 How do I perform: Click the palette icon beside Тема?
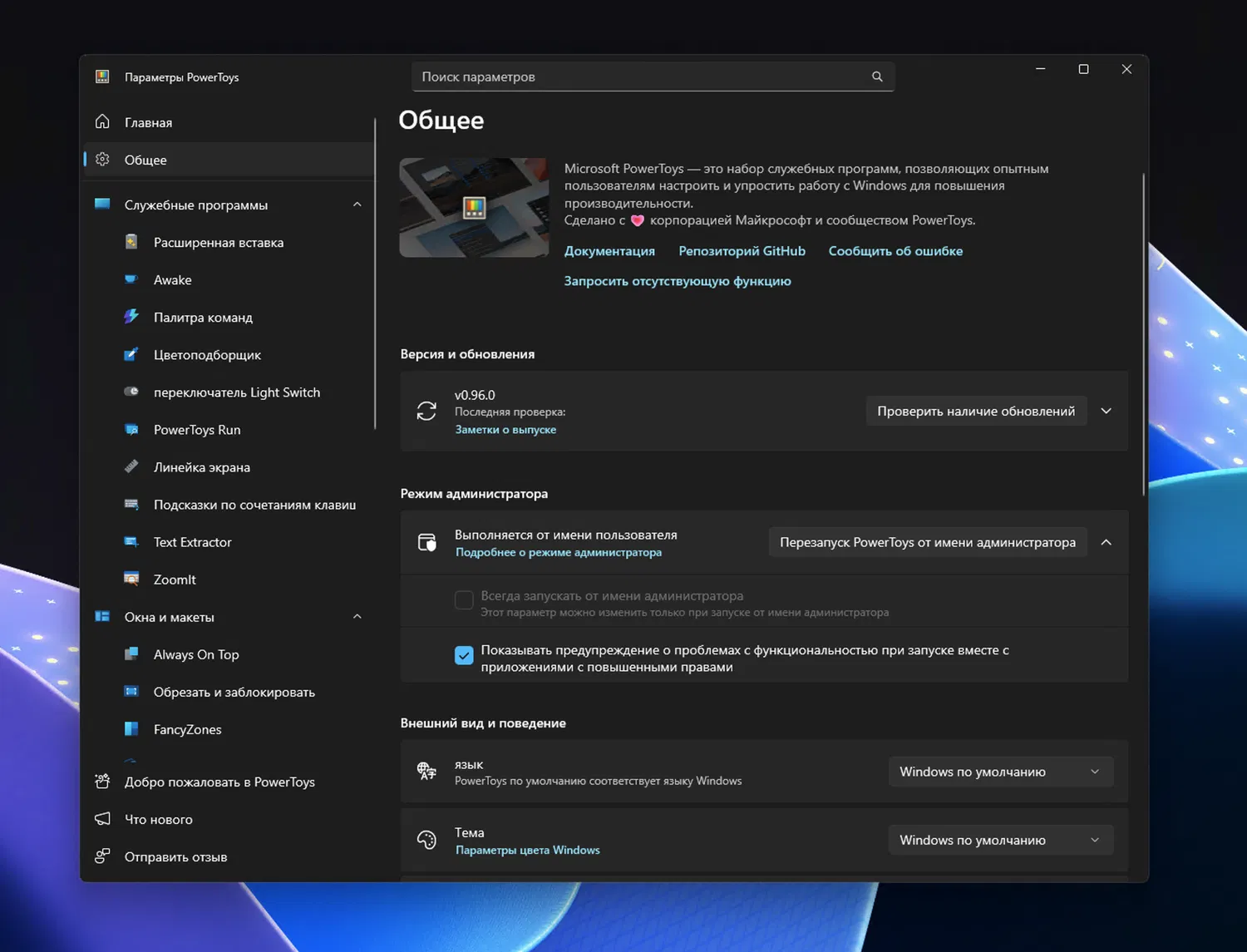pyautogui.click(x=426, y=840)
